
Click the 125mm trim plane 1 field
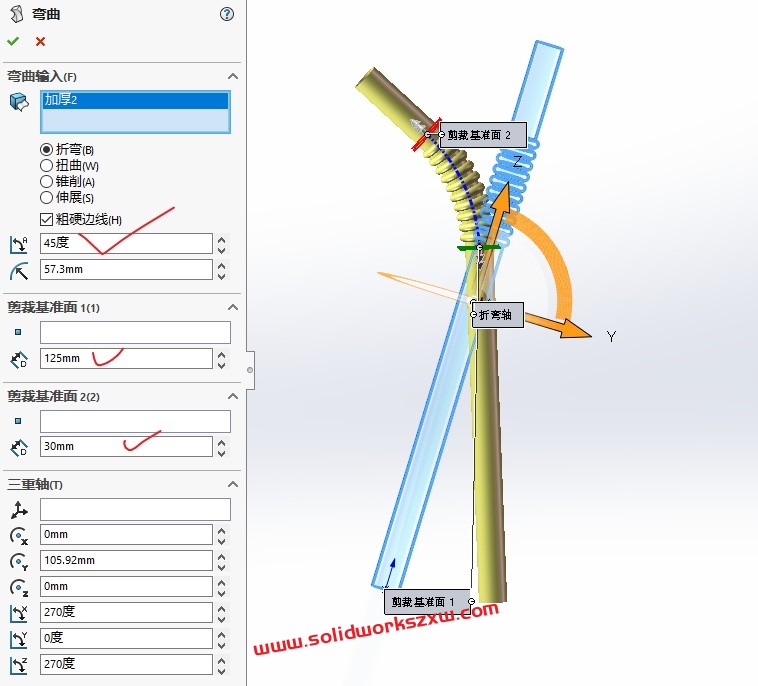[x=126, y=359]
